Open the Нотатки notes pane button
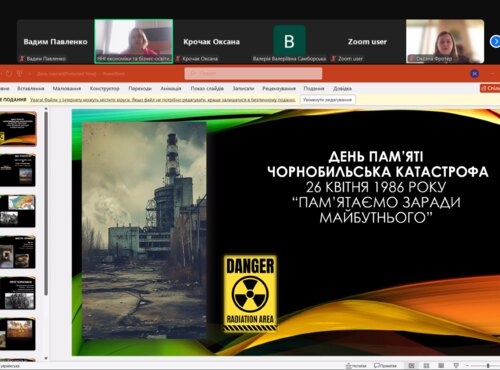Viewport: 500px width, 370px height. click(x=356, y=366)
